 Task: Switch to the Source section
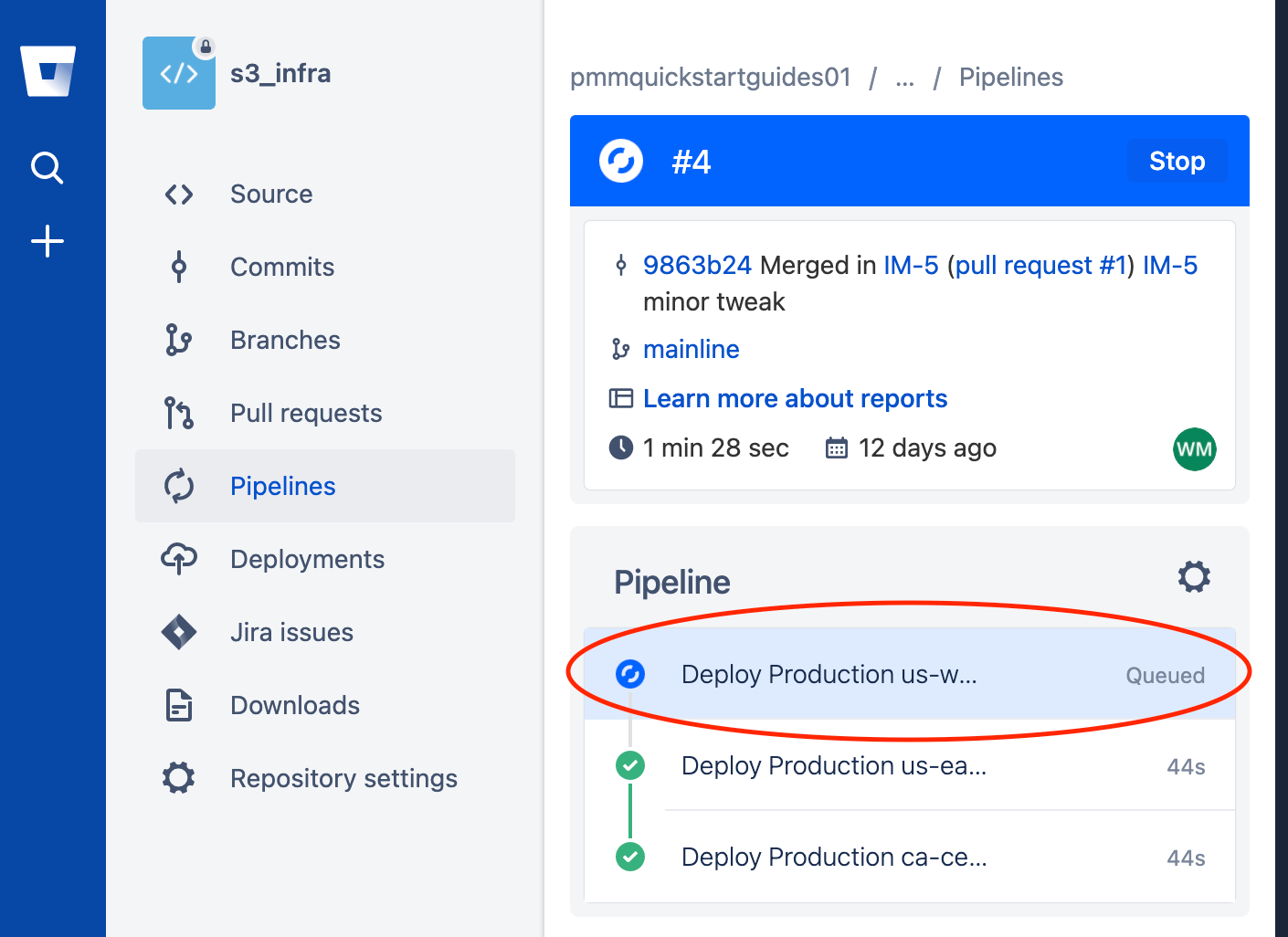coord(179,194)
